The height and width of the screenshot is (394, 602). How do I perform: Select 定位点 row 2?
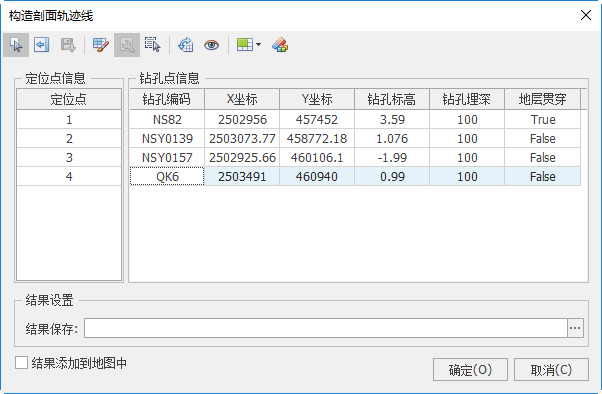[69, 138]
